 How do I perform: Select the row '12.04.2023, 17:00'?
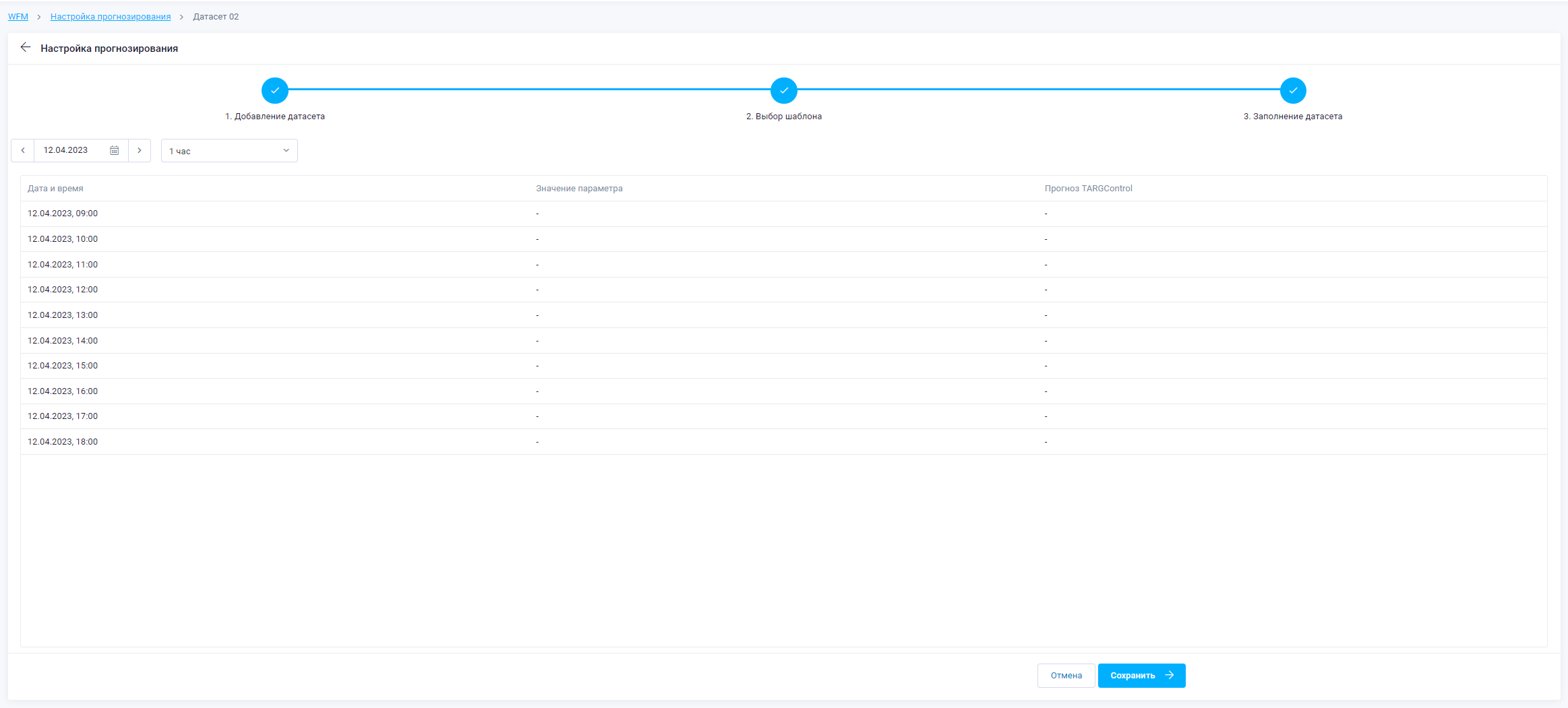point(784,416)
